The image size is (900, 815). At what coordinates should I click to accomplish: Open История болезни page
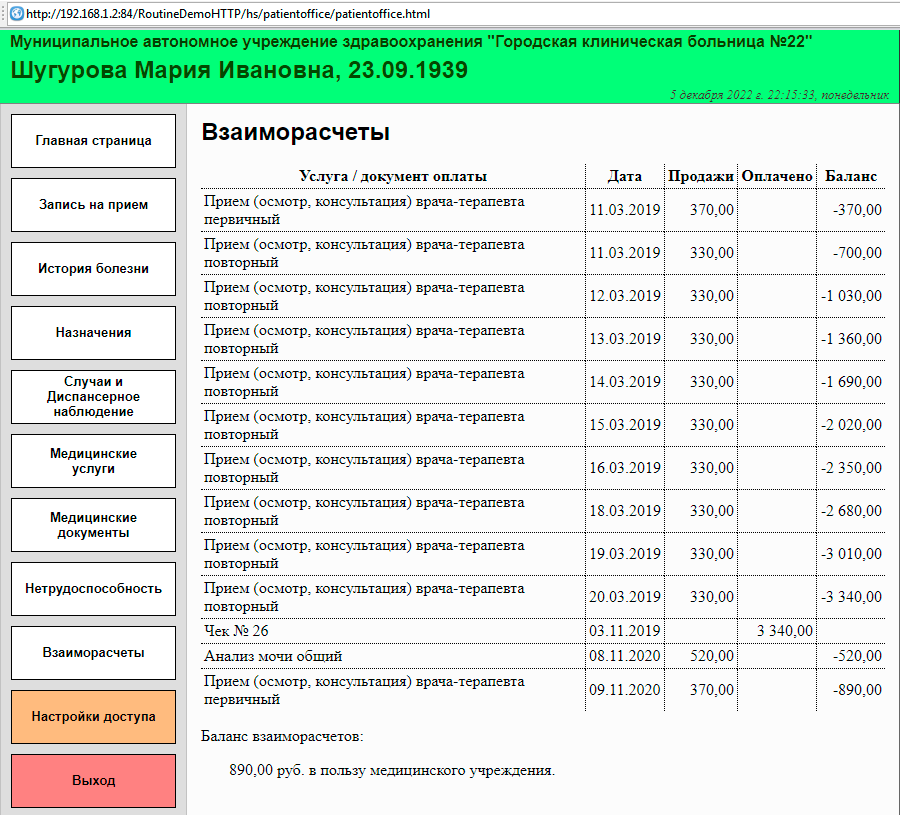(x=93, y=269)
